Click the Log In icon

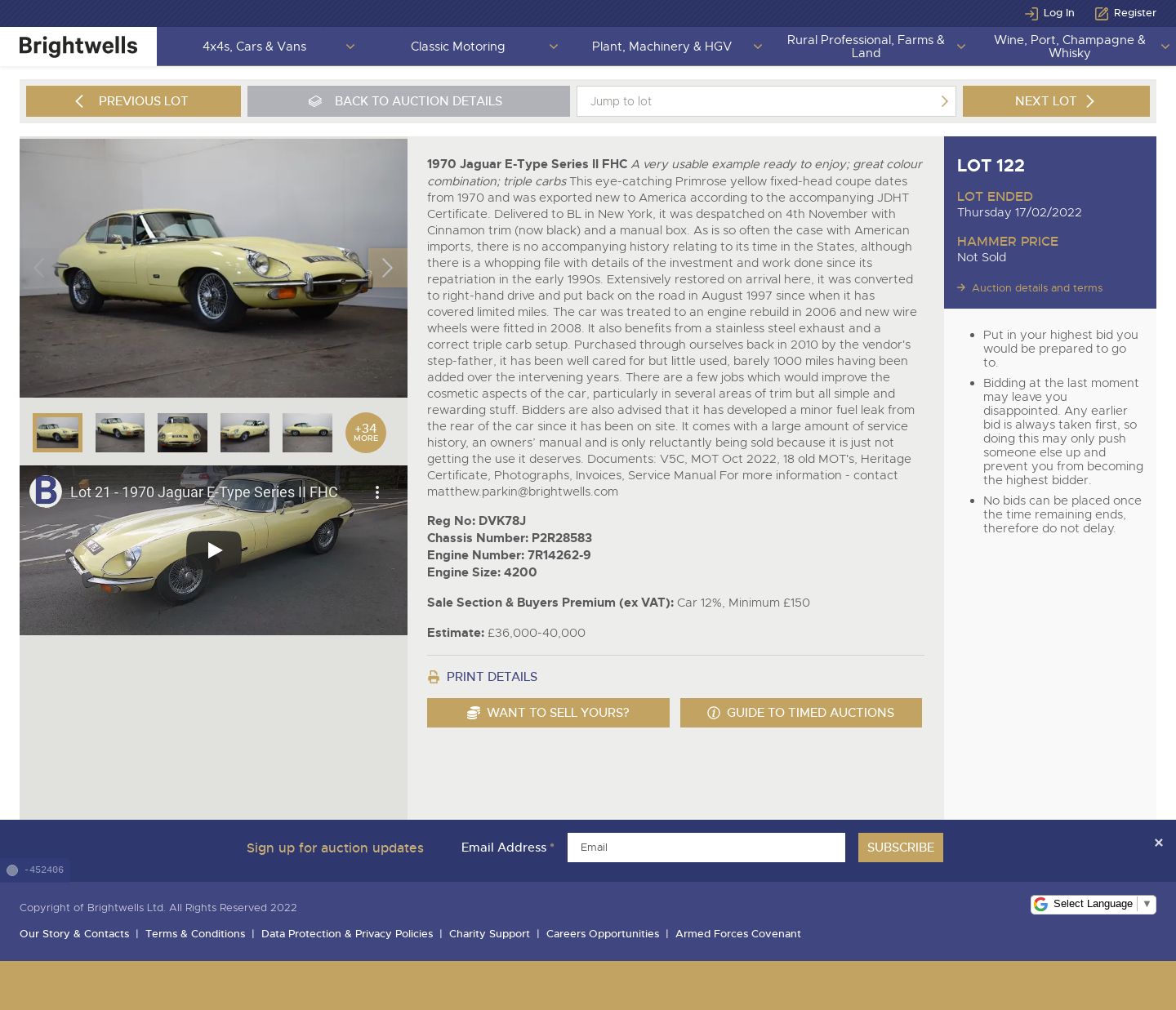coord(1031,13)
